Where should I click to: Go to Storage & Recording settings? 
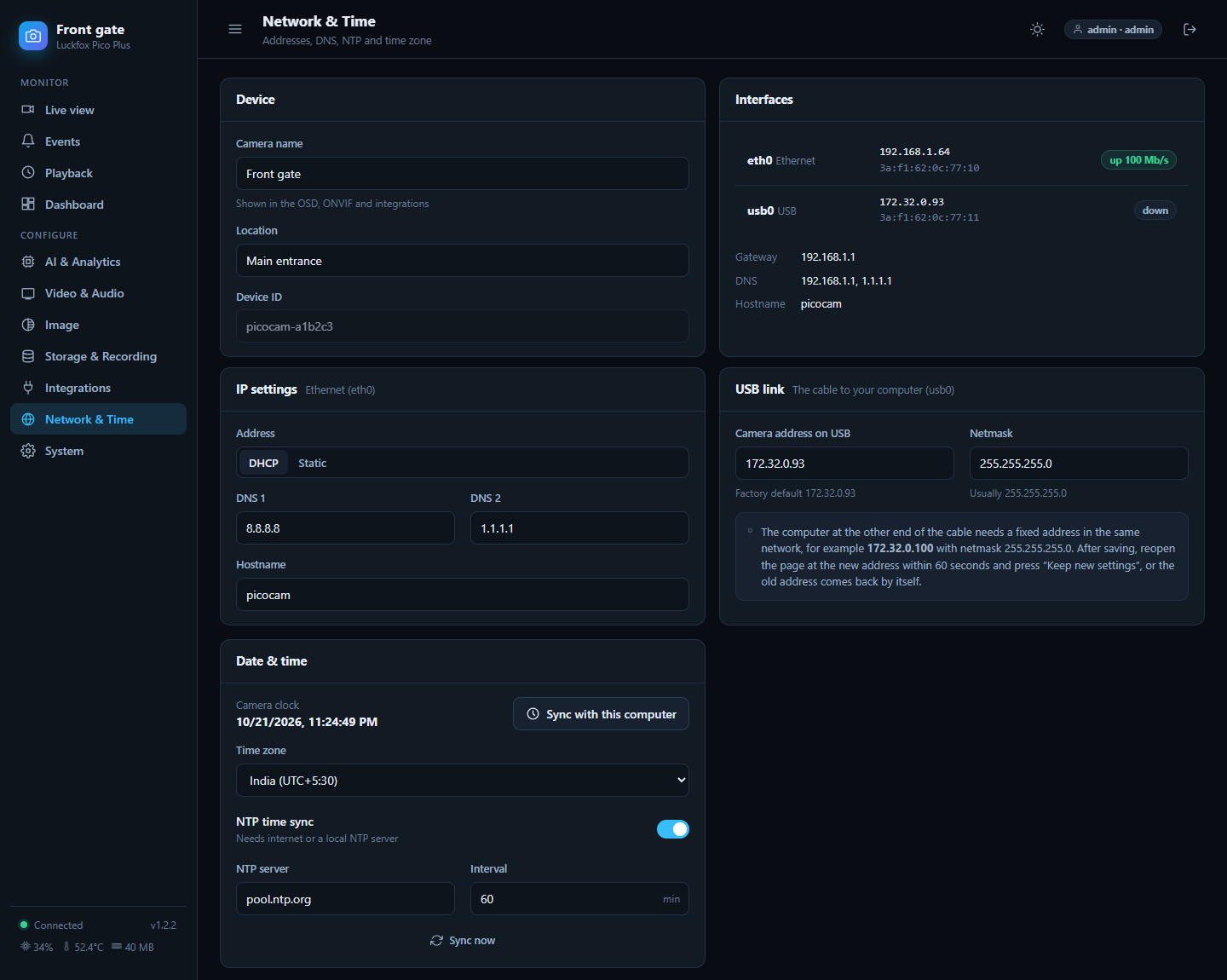98,356
